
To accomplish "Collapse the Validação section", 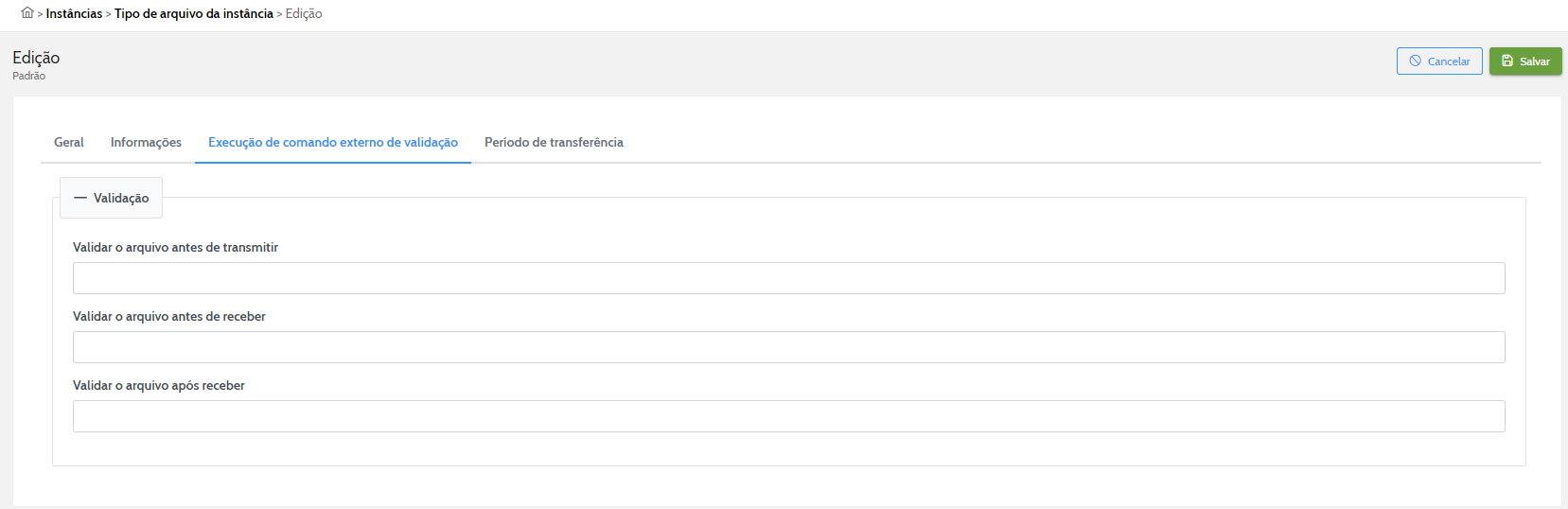I will (x=111, y=198).
